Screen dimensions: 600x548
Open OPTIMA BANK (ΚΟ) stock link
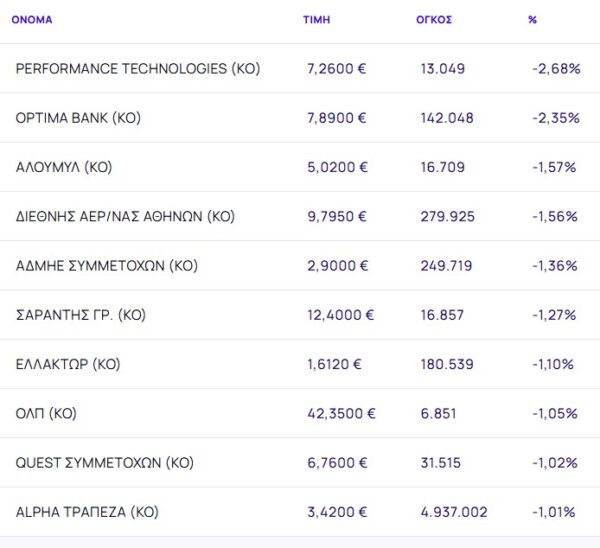[x=78, y=118]
